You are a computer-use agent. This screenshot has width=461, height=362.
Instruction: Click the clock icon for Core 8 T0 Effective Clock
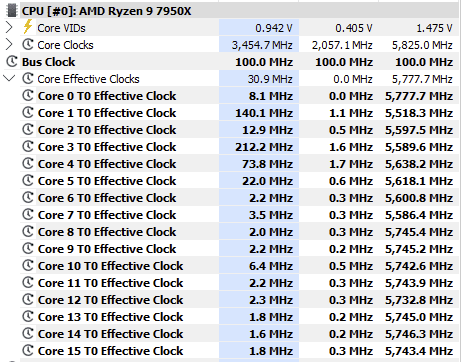click(x=28, y=231)
